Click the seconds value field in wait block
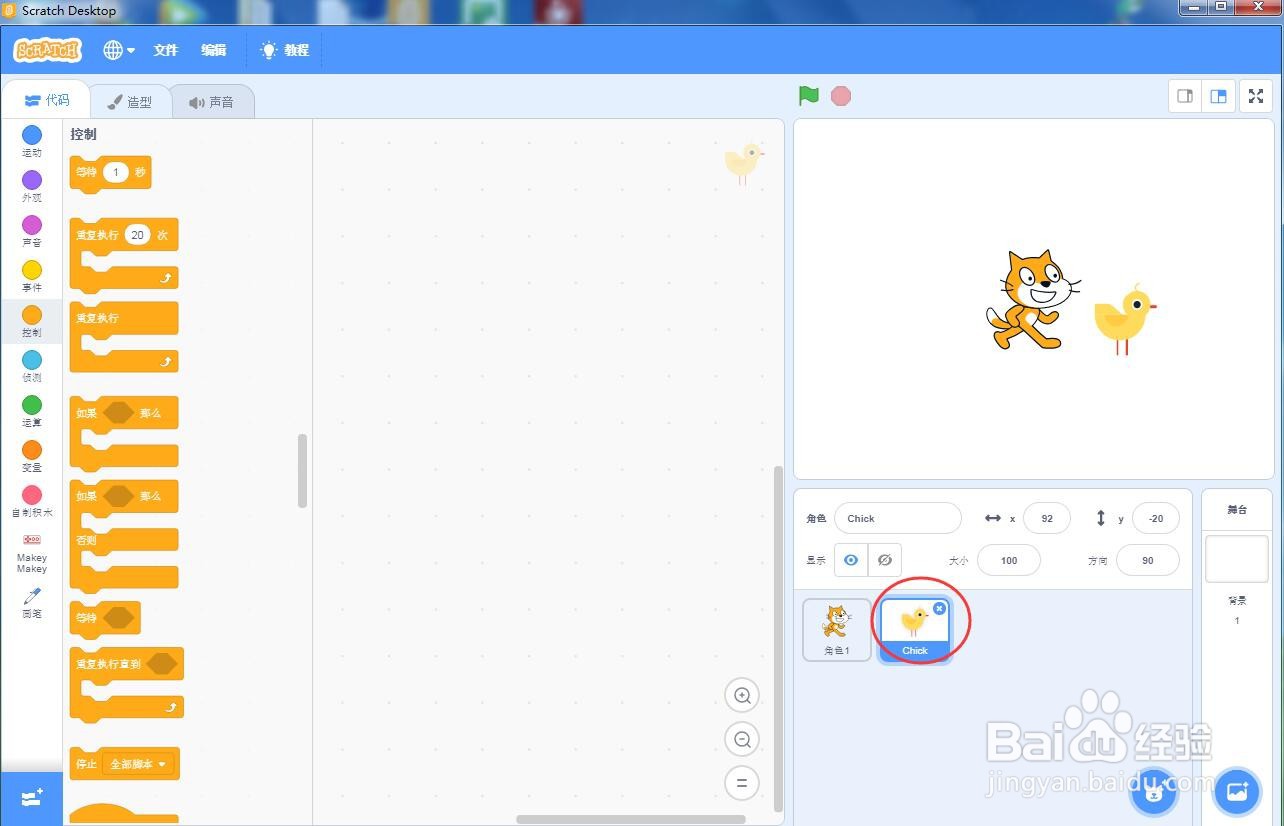The height and width of the screenshot is (826, 1284). pos(116,173)
